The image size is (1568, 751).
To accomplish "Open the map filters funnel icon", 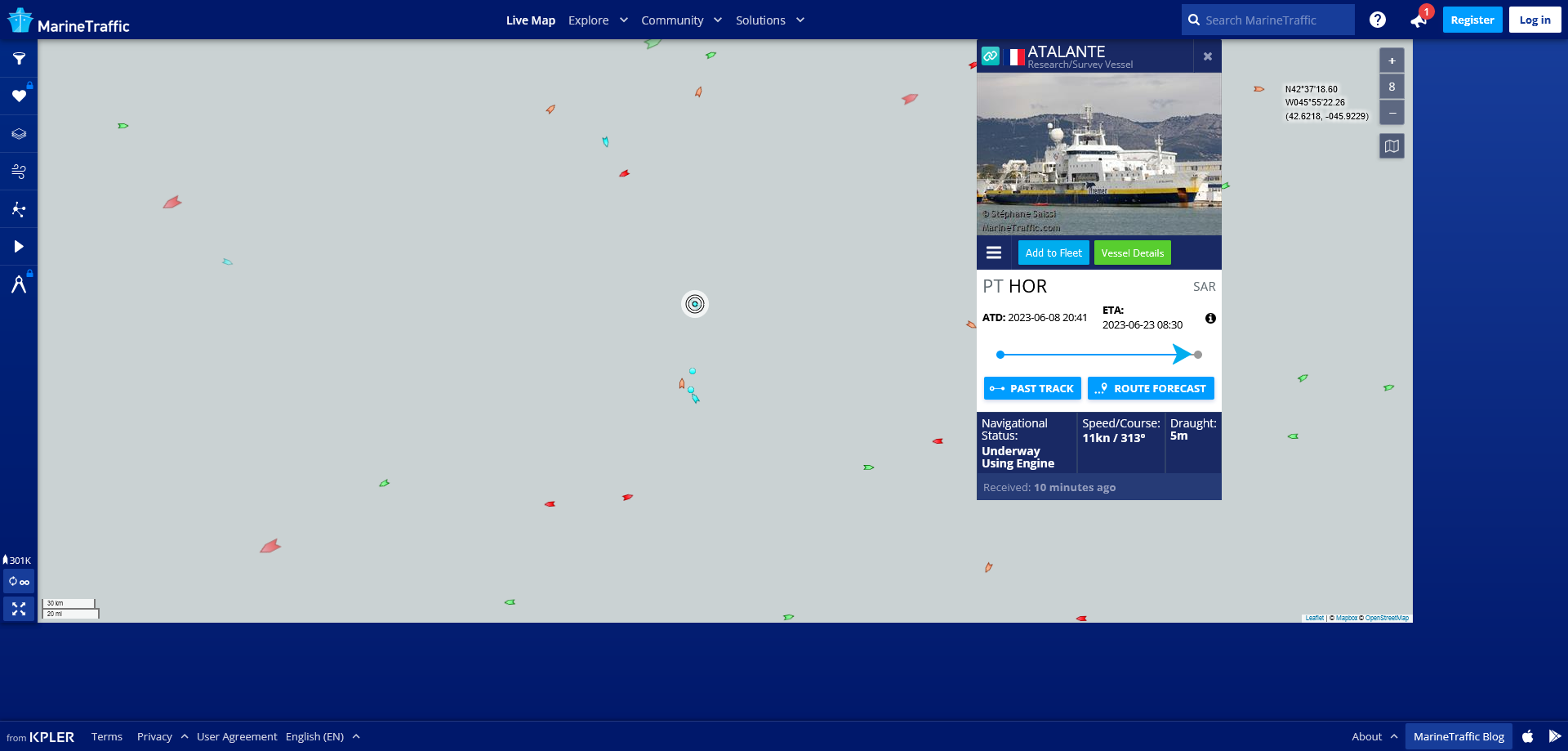I will pos(19,59).
